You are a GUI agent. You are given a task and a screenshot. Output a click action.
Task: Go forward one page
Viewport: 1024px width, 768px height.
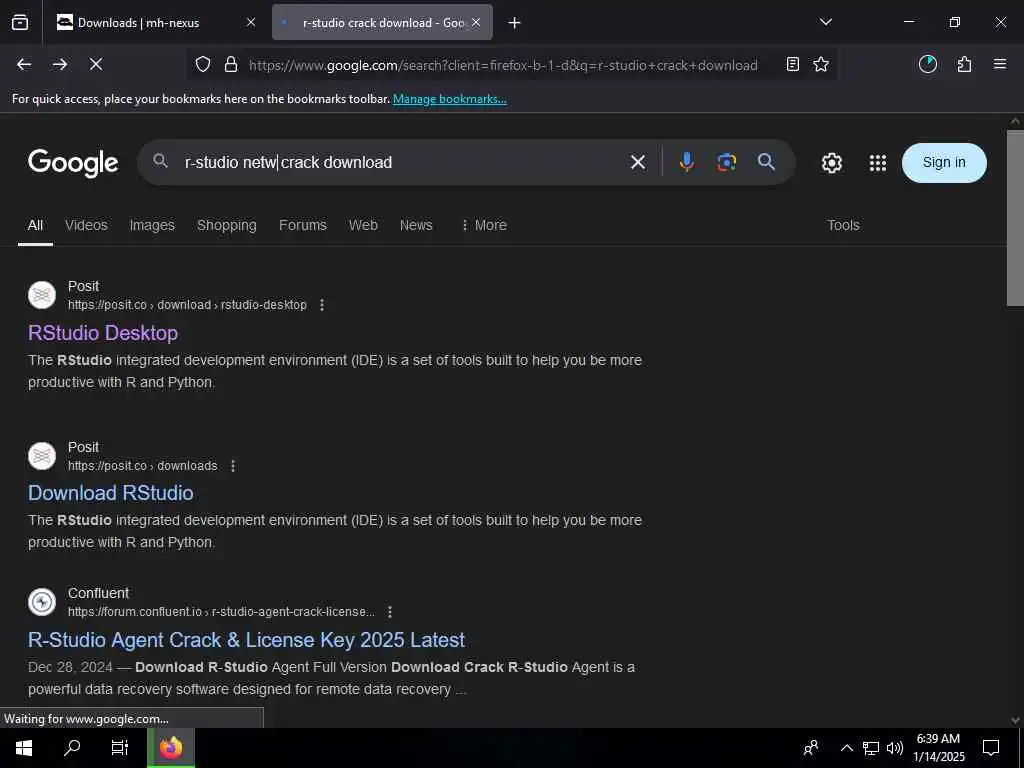[x=60, y=64]
